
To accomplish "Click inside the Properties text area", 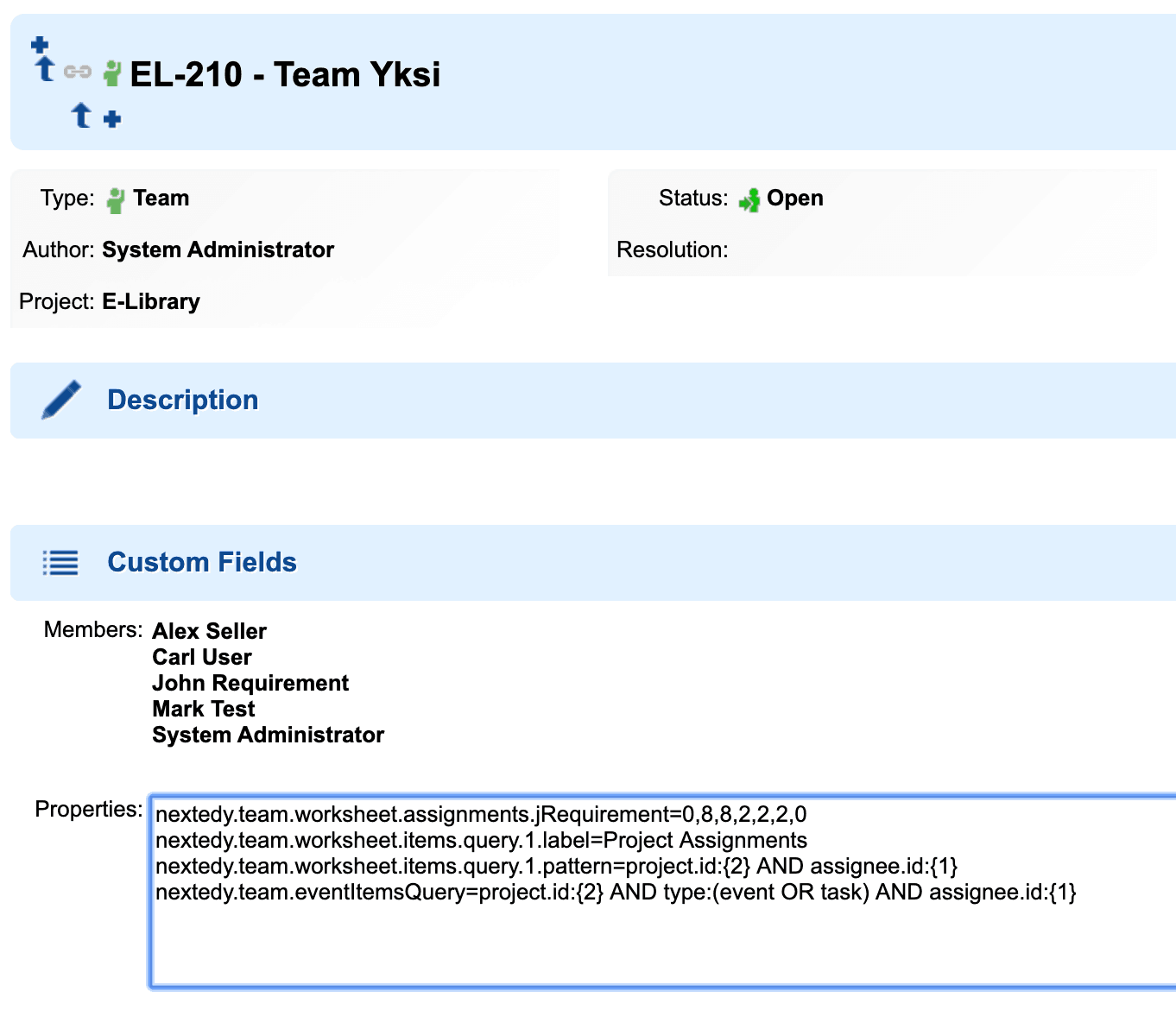I will (x=662, y=892).
